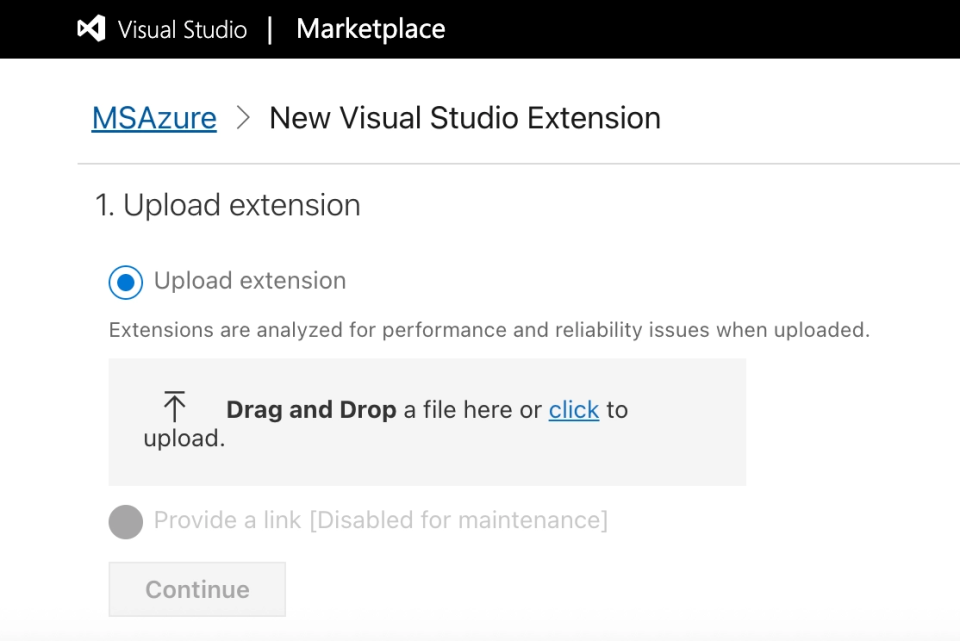Click the Visual Studio logo icon
The height and width of the screenshot is (641, 960).
pos(91,29)
